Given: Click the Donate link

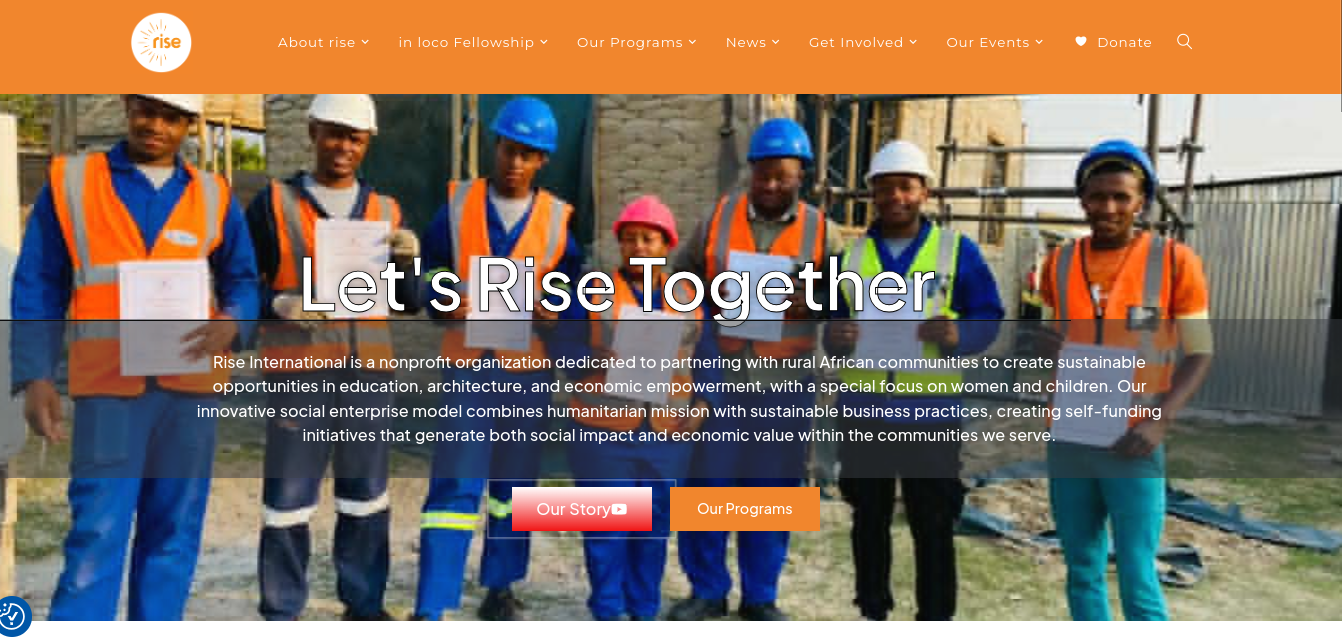Looking at the screenshot, I should (1124, 42).
